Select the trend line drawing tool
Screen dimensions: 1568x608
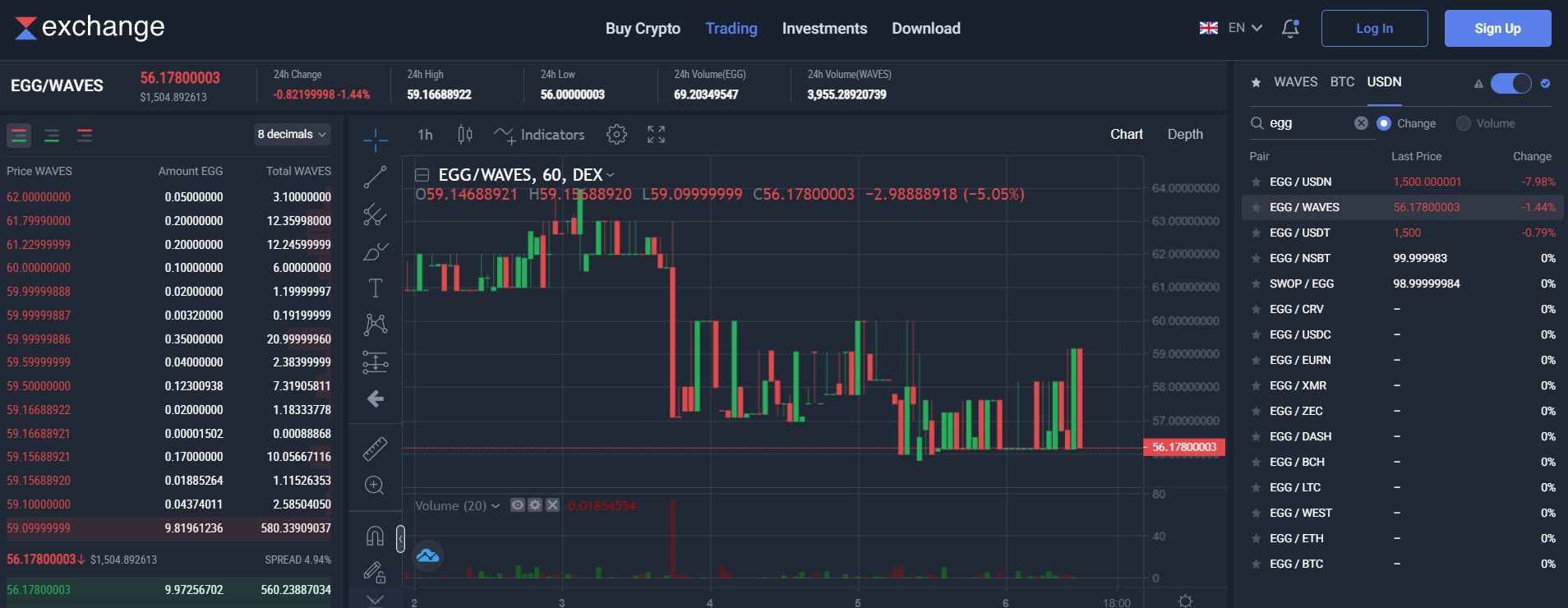click(x=376, y=177)
